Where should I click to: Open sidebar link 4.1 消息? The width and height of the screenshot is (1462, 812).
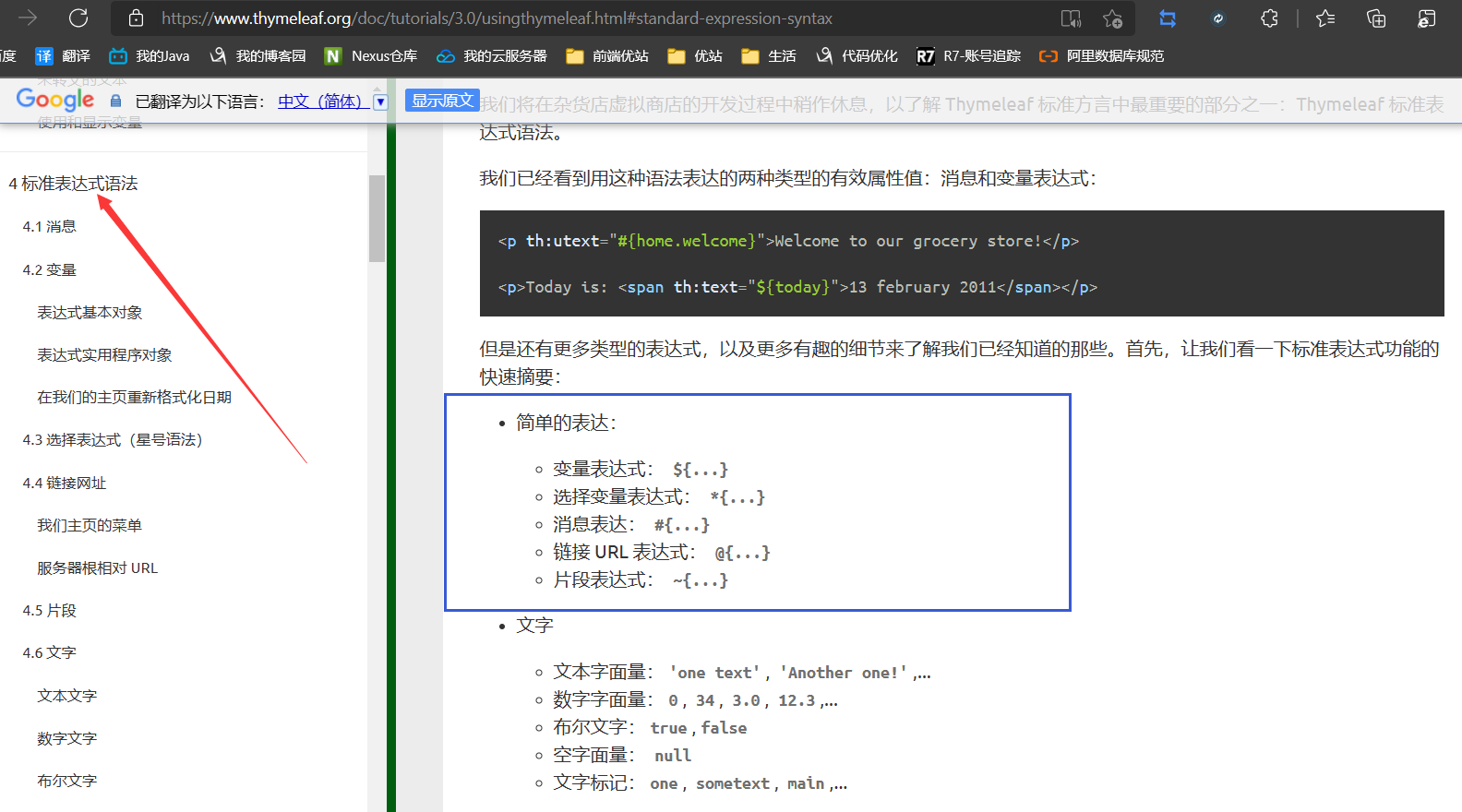click(x=49, y=227)
